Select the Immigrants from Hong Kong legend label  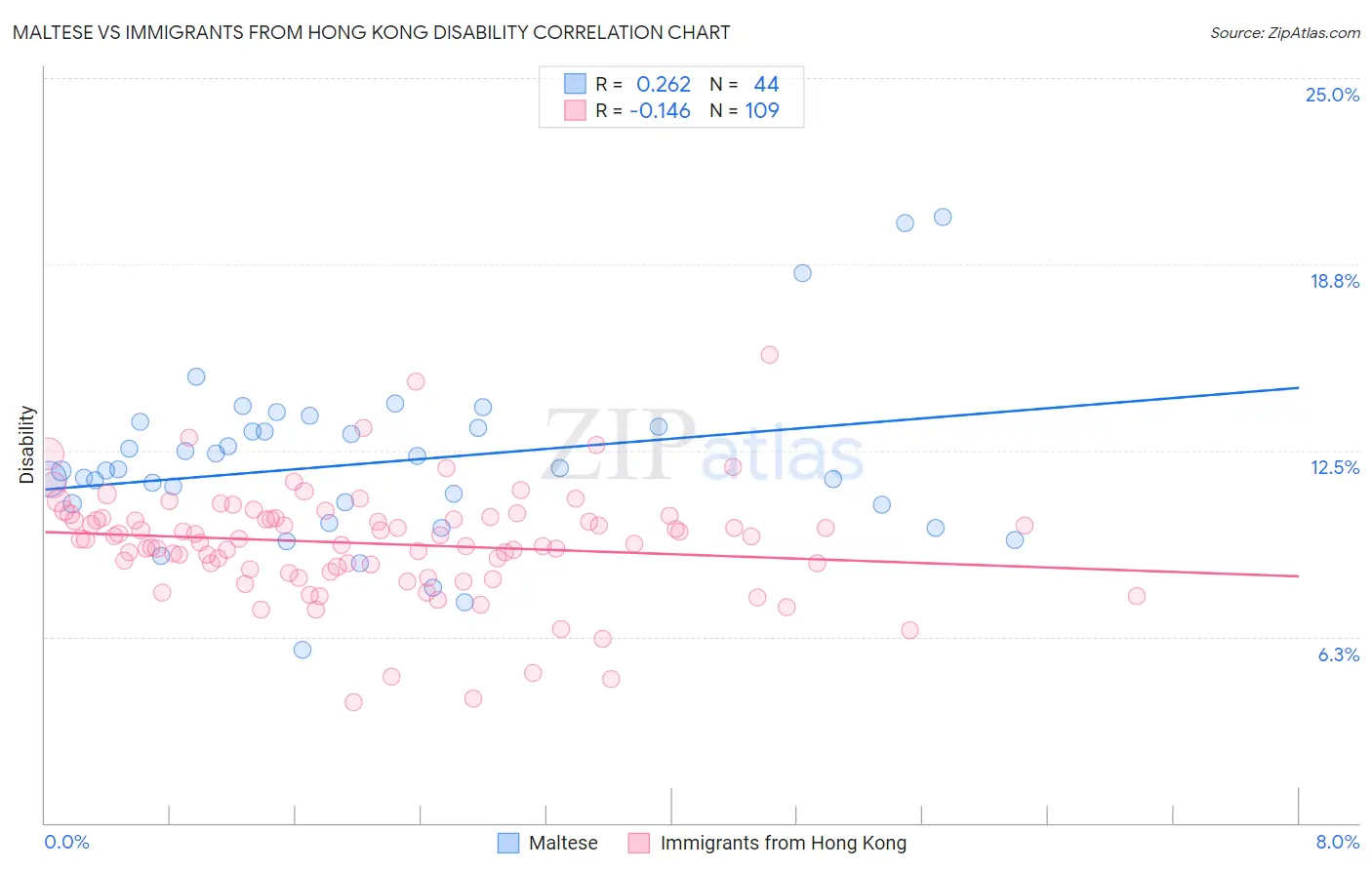(x=784, y=843)
